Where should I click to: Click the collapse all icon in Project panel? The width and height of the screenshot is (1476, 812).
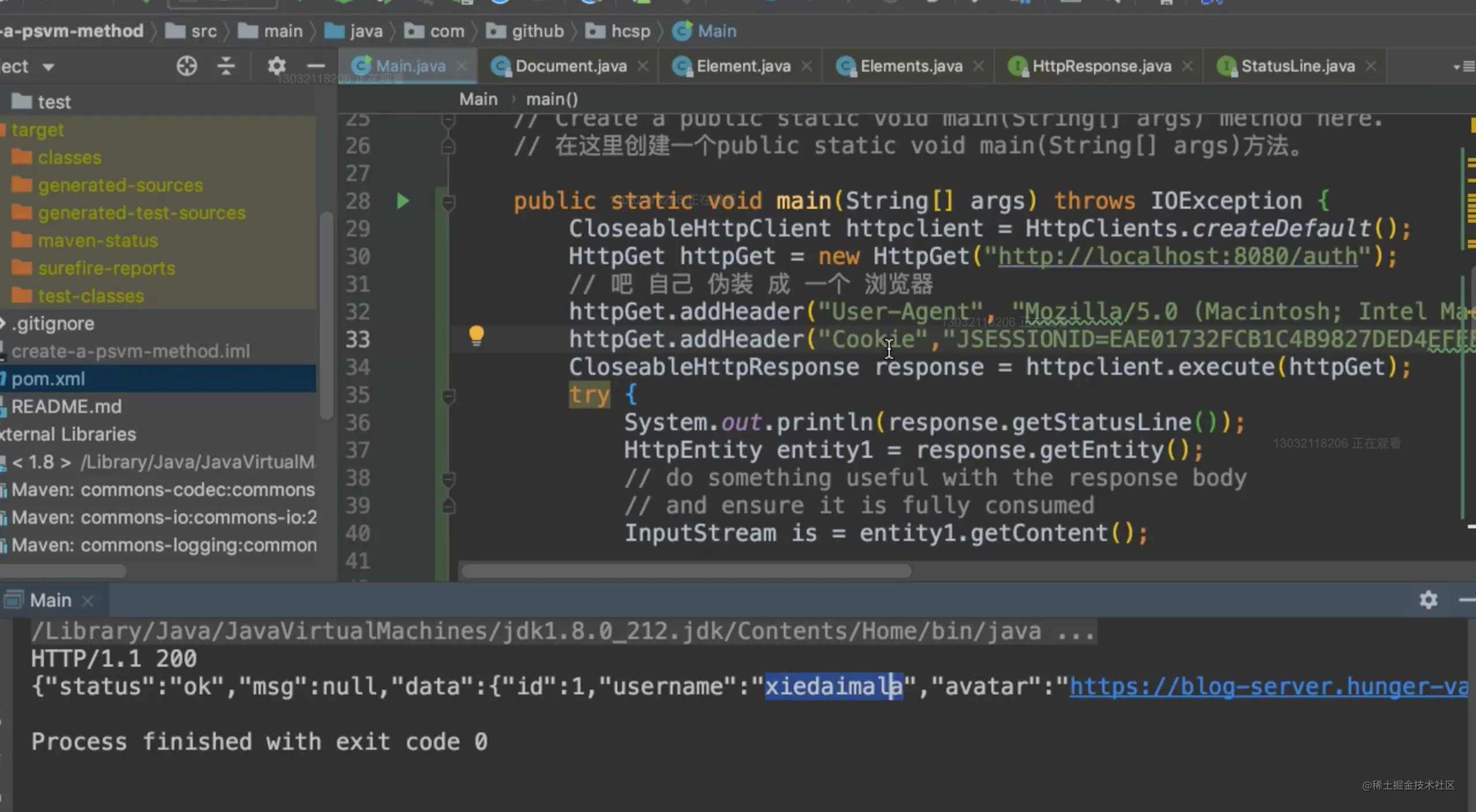tap(226, 66)
